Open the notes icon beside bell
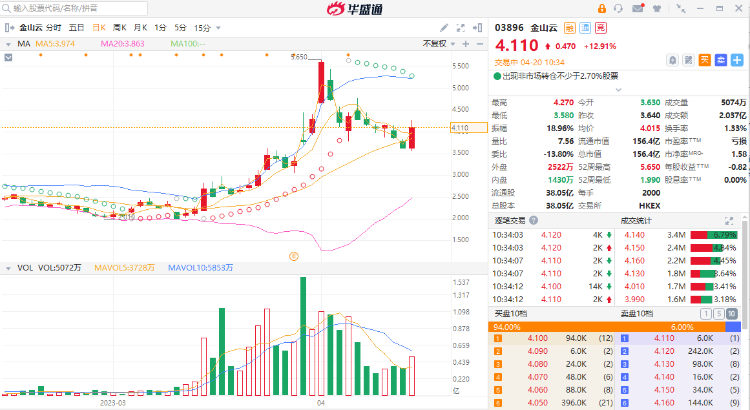Image resolution: width=750 pixels, height=410 pixels. [x=688, y=60]
